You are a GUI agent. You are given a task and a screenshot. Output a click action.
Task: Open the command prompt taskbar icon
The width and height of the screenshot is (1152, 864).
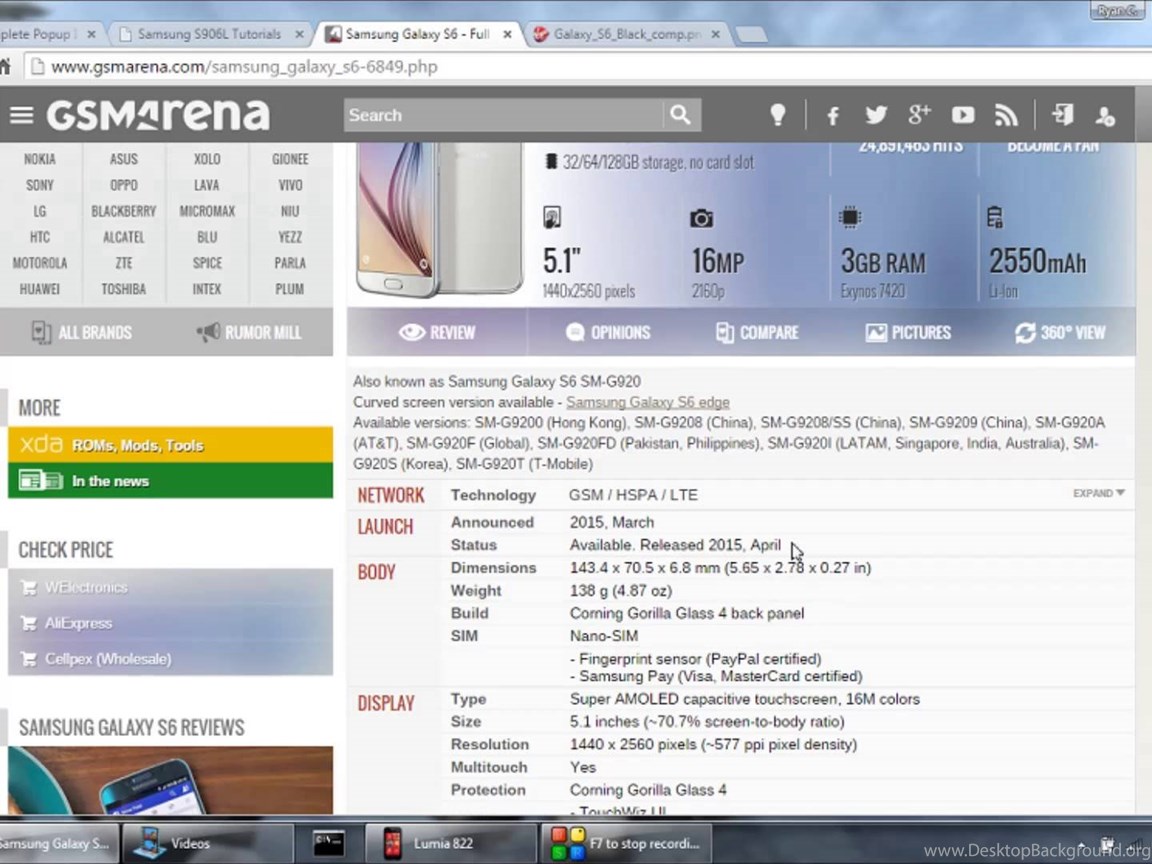[328, 843]
